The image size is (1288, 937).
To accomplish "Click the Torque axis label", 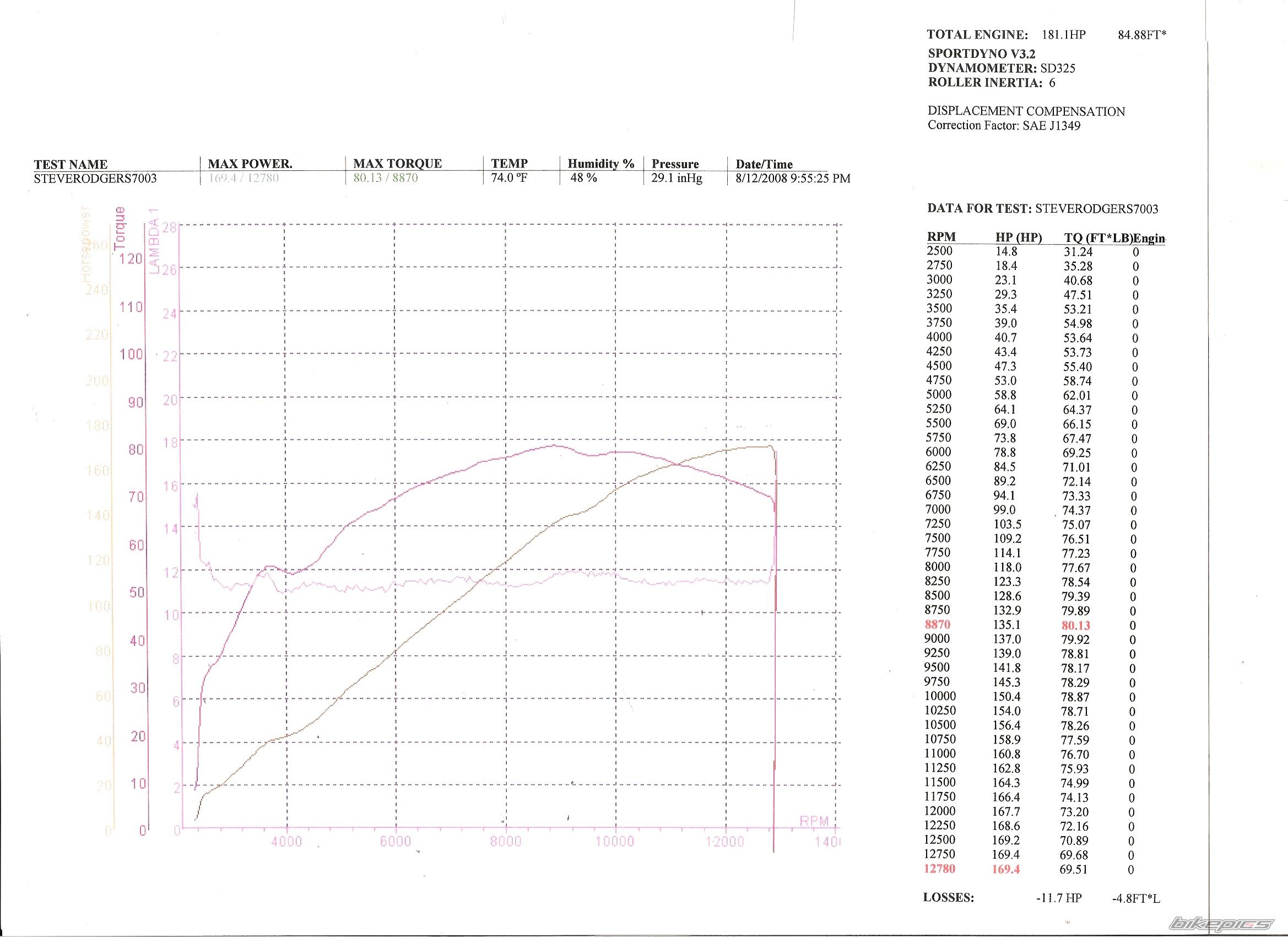I will (120, 228).
